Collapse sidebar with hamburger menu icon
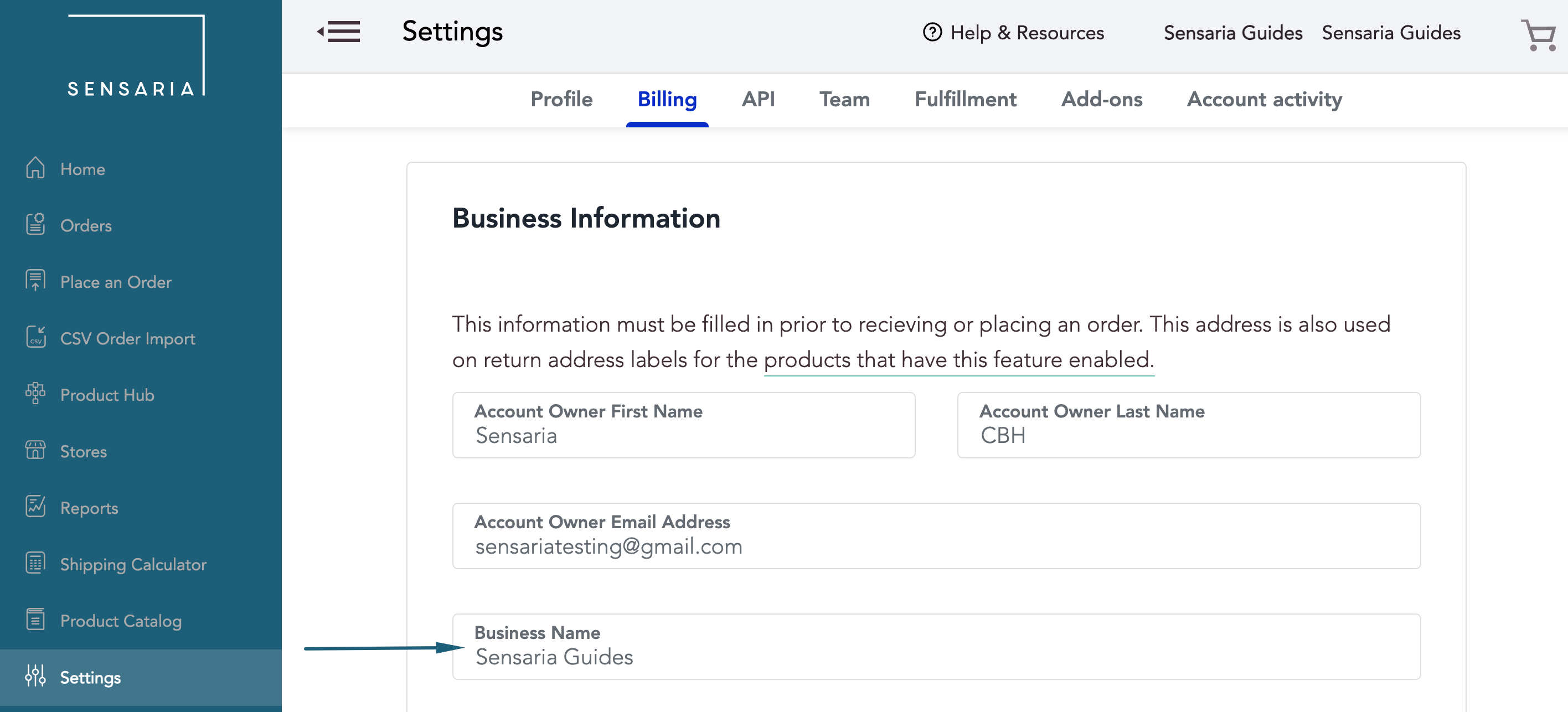 (338, 32)
